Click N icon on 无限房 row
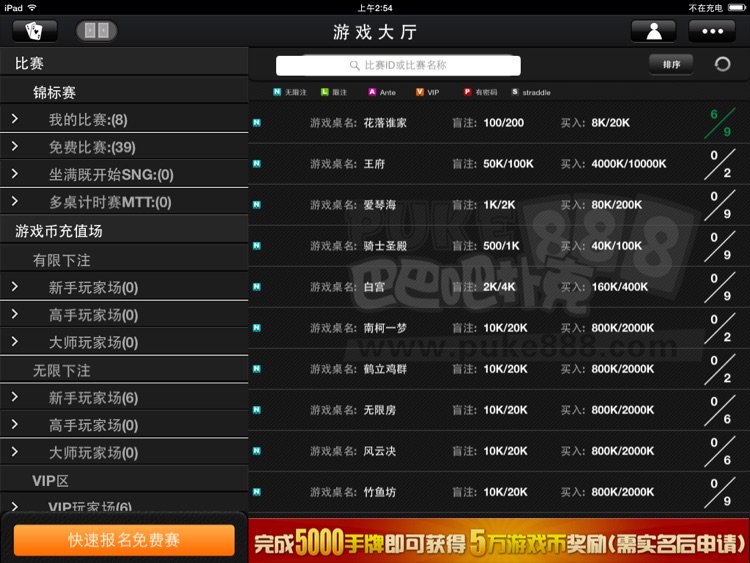The image size is (750, 563). 257,410
